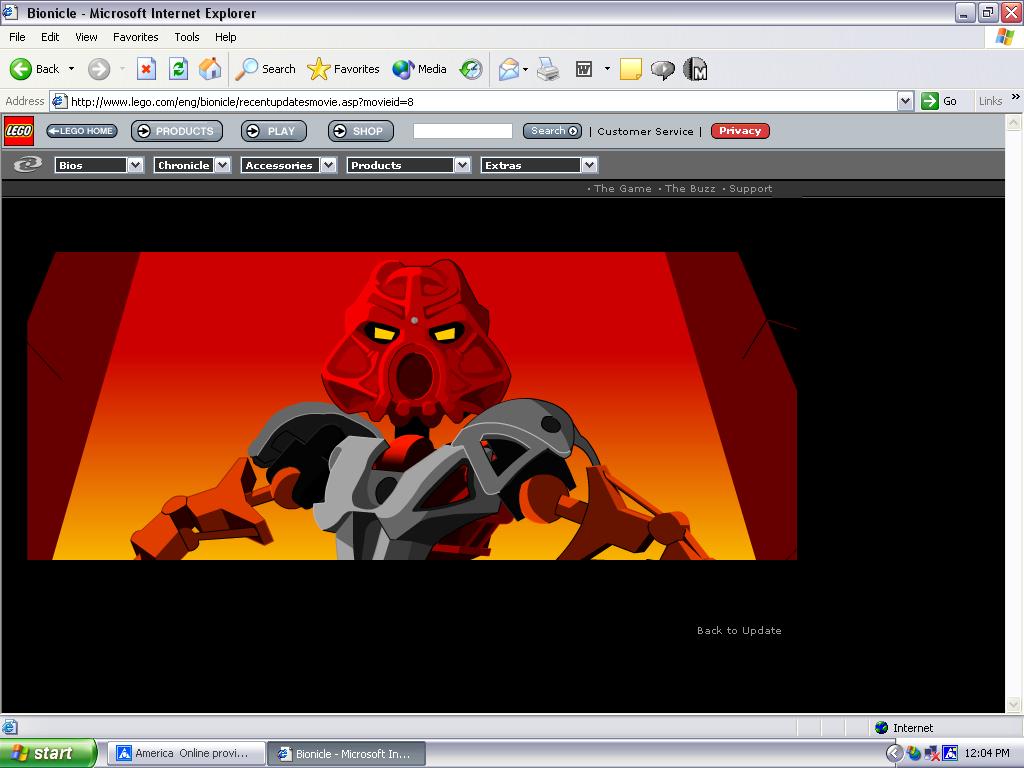Viewport: 1024px width, 768px height.
Task: Click the AOL tray icon beside the clock
Action: (x=950, y=753)
